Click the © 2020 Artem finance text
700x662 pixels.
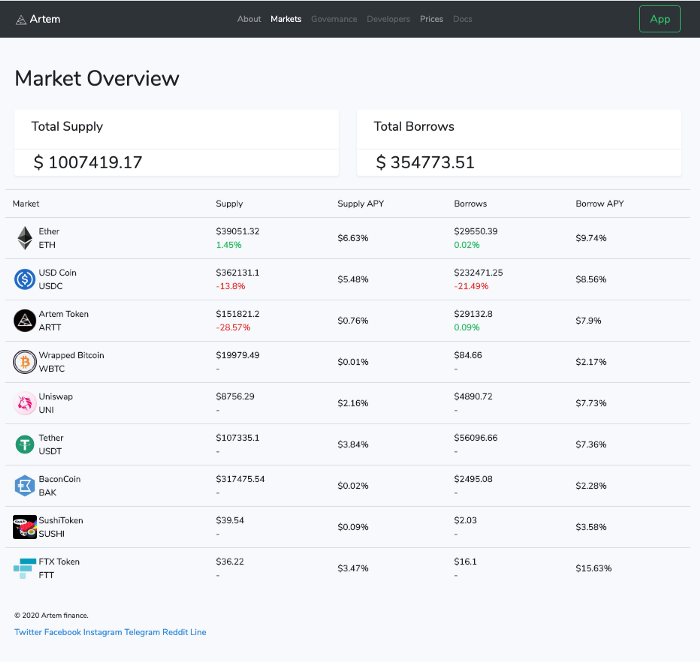tap(51, 615)
